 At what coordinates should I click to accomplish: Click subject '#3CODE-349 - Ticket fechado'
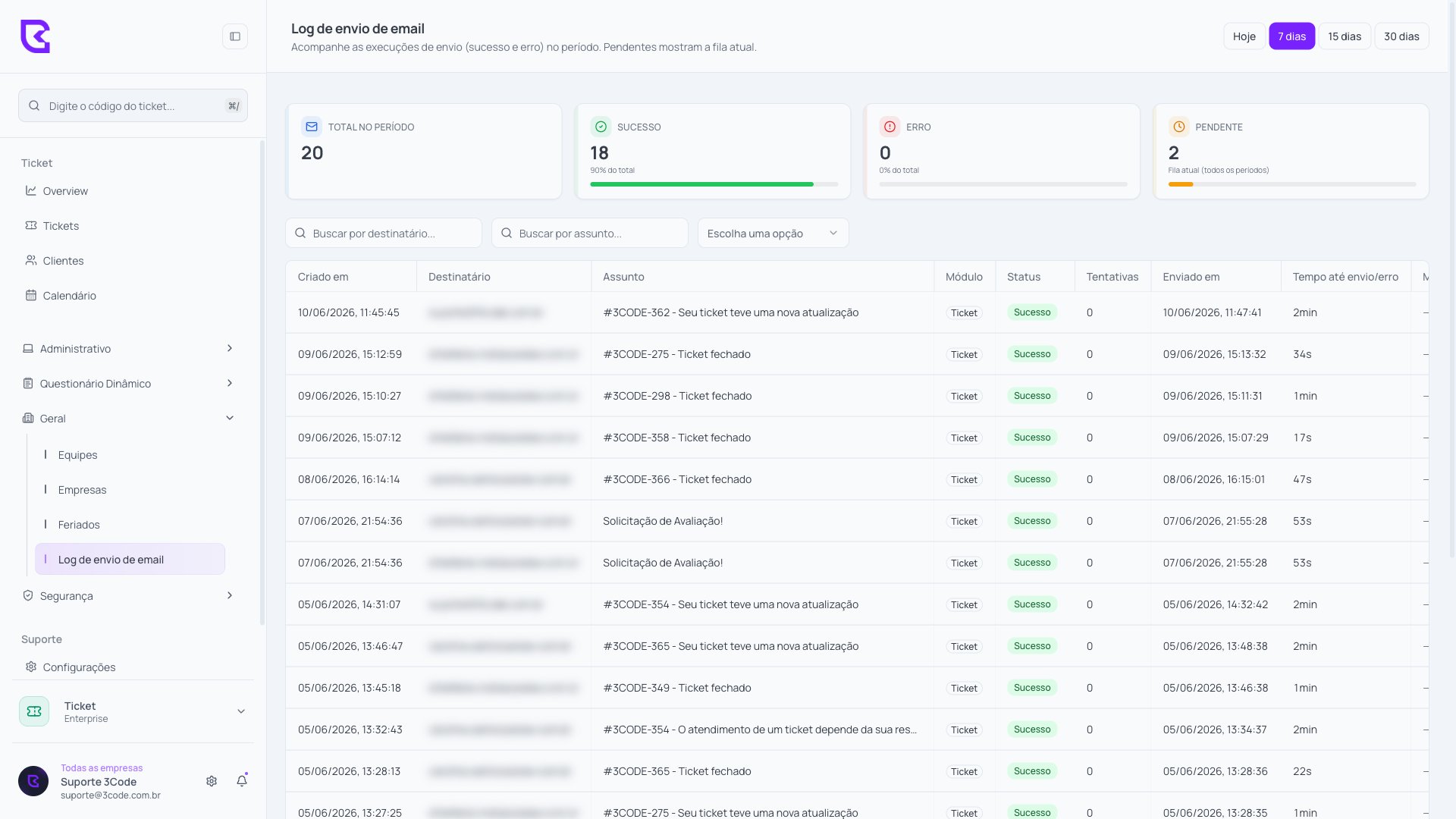point(677,688)
